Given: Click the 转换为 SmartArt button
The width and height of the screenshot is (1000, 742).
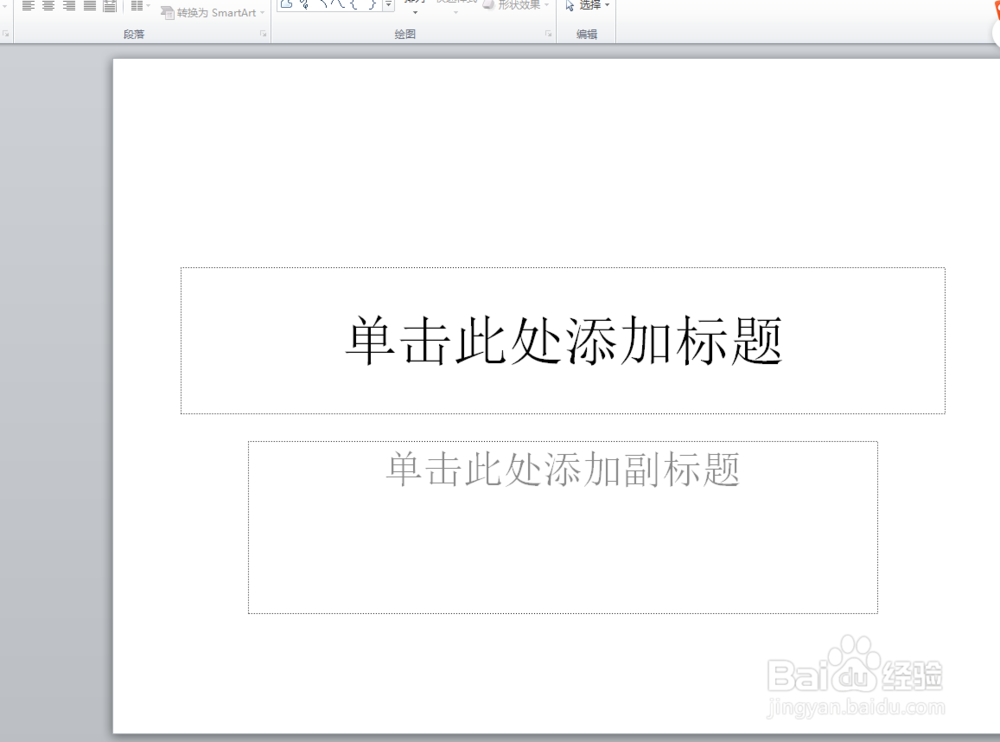Looking at the screenshot, I should [210, 12].
